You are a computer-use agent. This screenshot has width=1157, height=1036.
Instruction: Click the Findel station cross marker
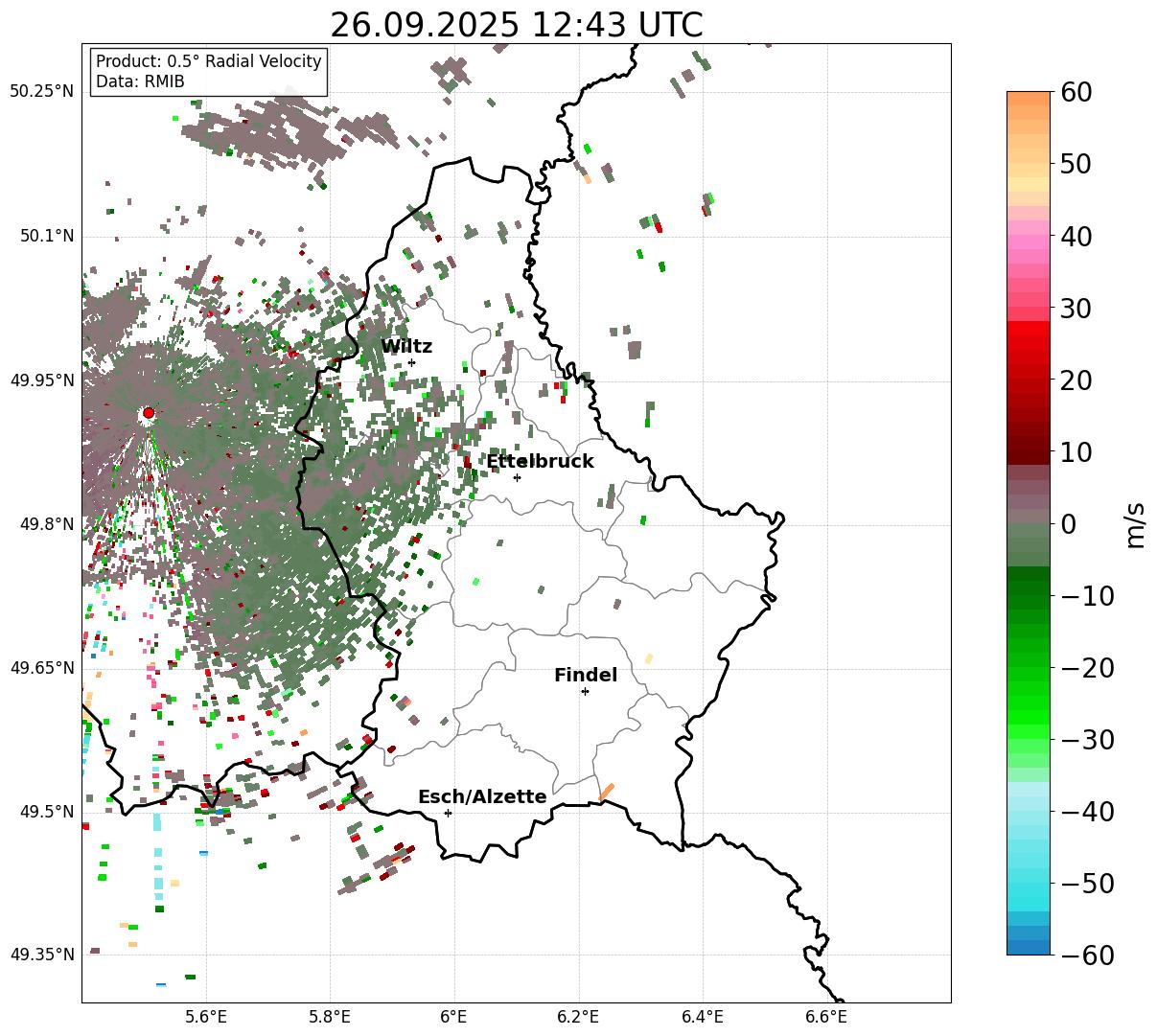click(x=585, y=691)
